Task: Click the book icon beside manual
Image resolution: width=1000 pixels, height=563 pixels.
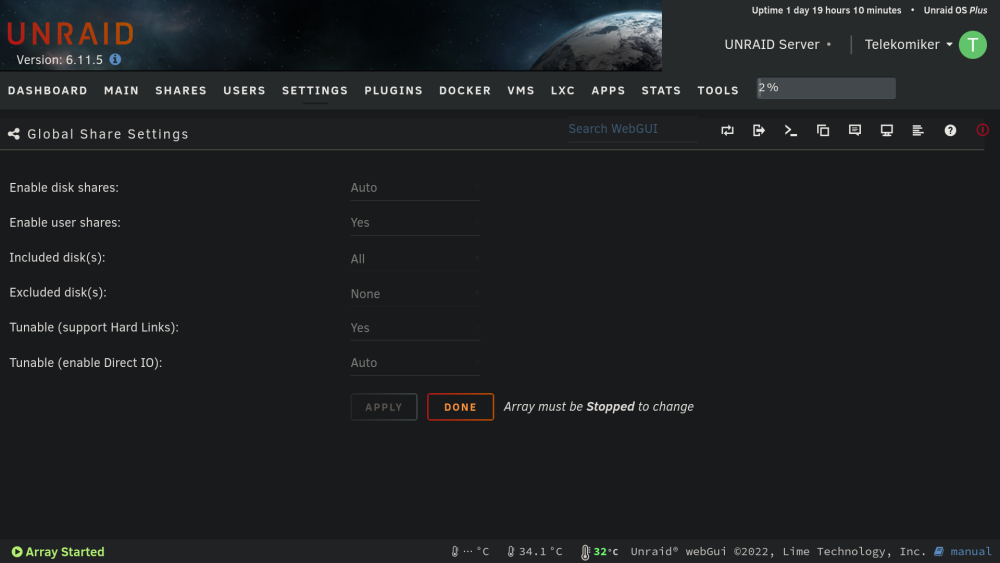Action: click(x=939, y=552)
